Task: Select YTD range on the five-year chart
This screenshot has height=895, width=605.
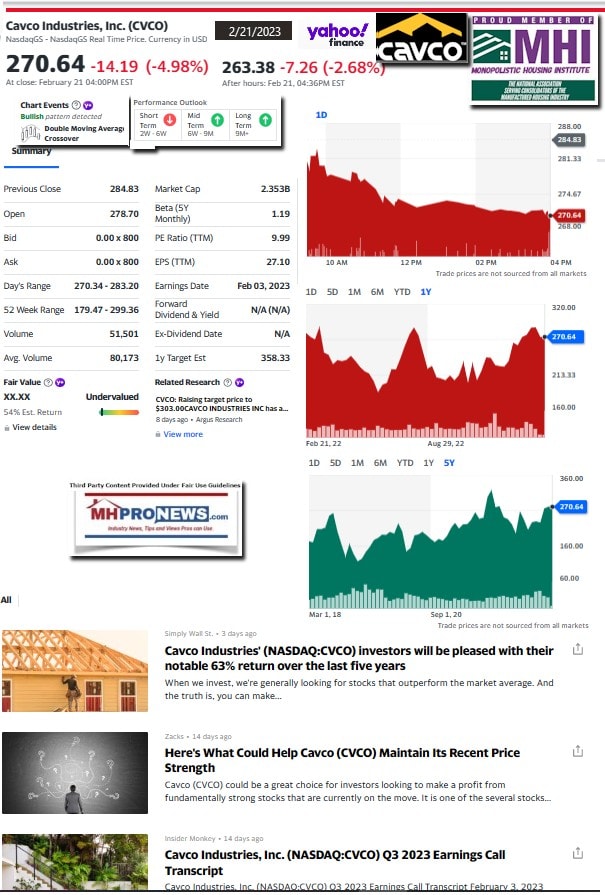Action: pyautogui.click(x=405, y=463)
